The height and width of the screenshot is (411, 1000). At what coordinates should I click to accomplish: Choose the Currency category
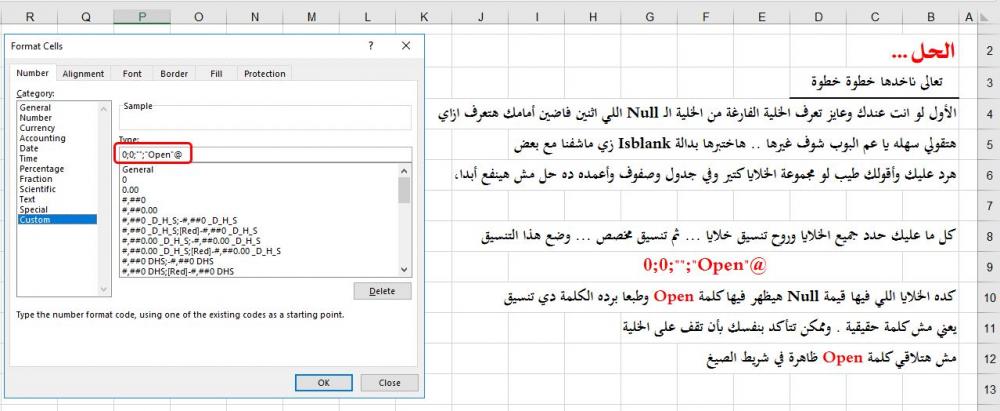click(x=37, y=128)
